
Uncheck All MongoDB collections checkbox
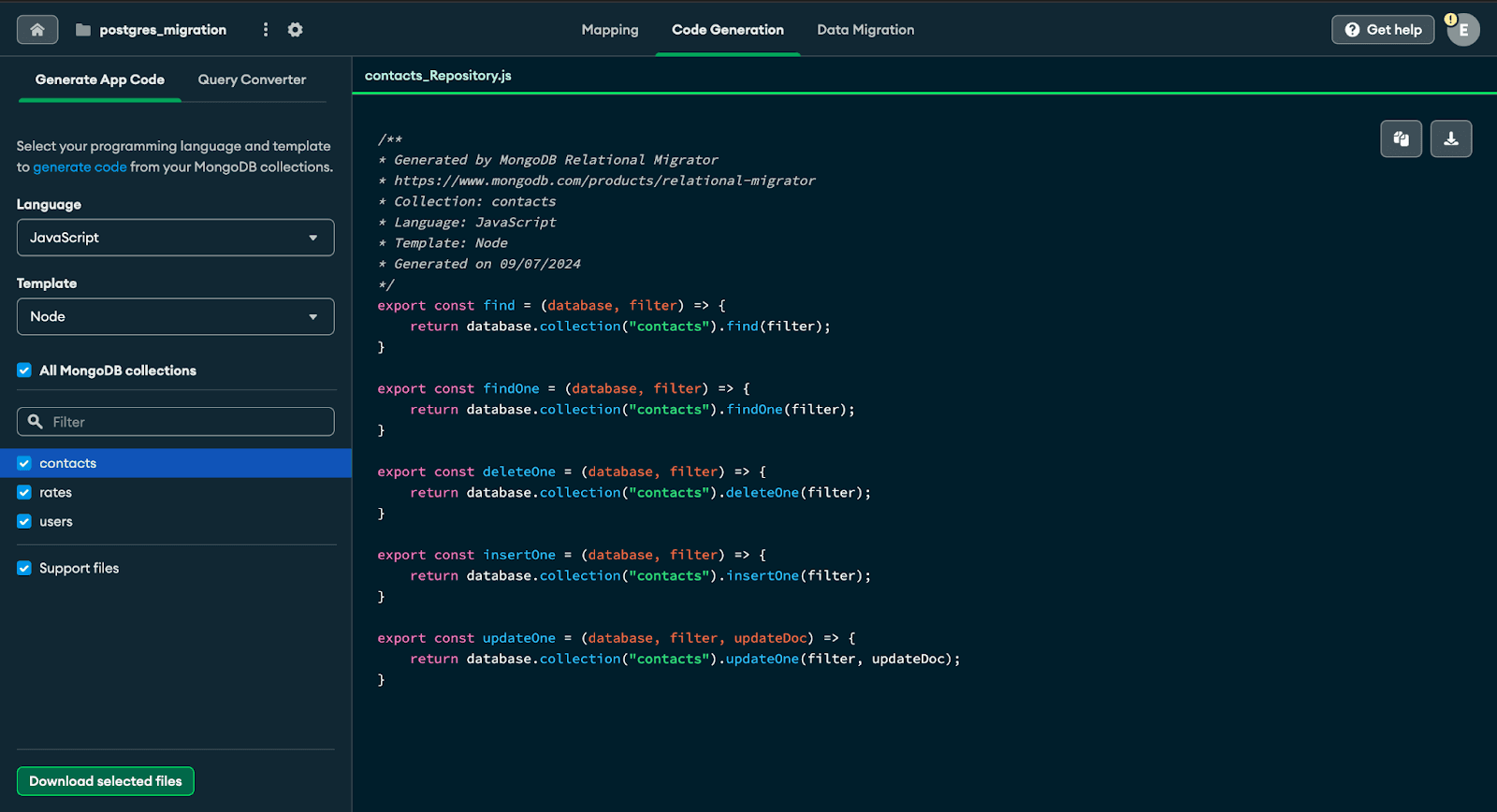pyautogui.click(x=24, y=370)
